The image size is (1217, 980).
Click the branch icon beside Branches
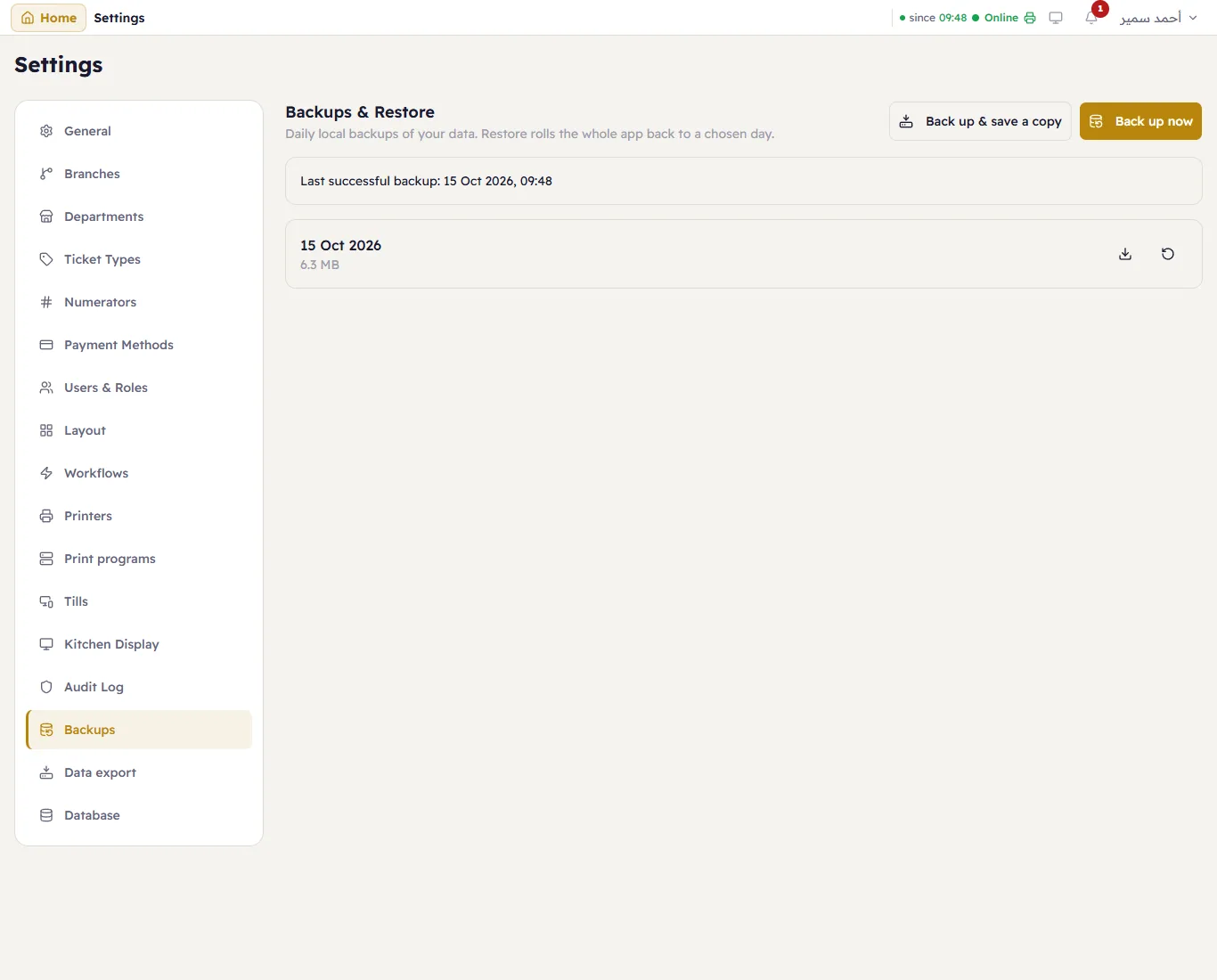tap(46, 174)
